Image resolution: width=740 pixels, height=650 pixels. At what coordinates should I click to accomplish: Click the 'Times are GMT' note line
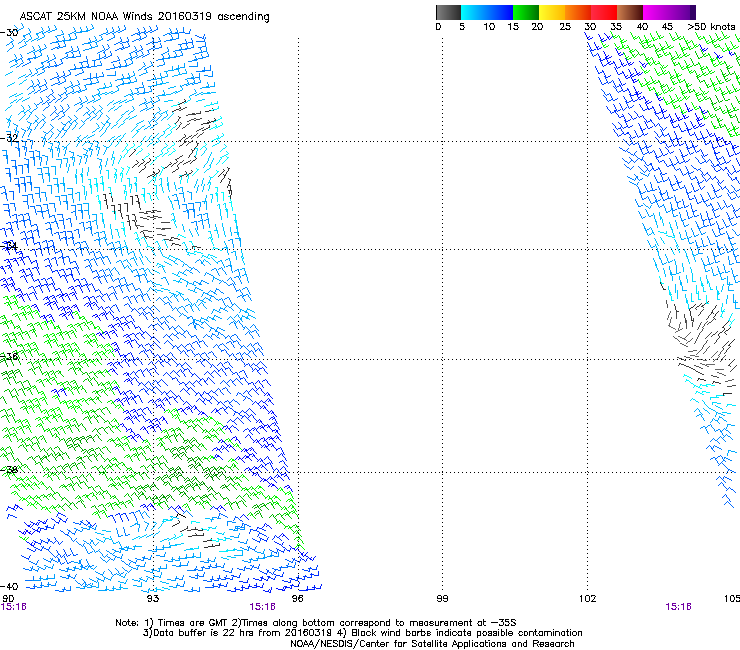click(316, 623)
